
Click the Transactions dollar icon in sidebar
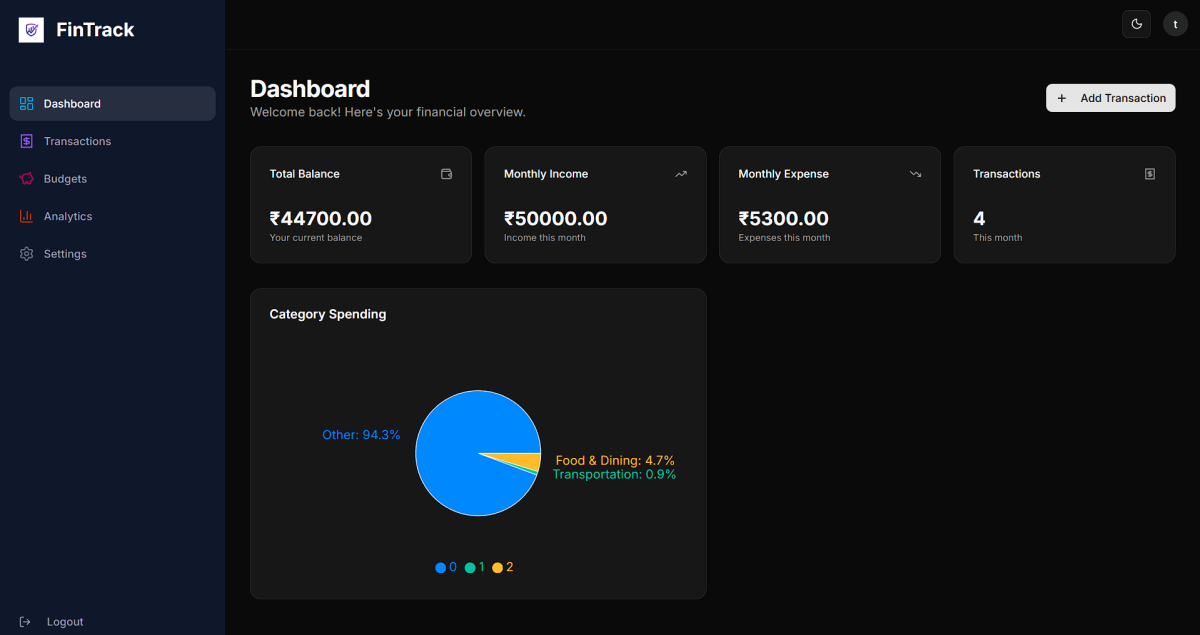pos(27,141)
